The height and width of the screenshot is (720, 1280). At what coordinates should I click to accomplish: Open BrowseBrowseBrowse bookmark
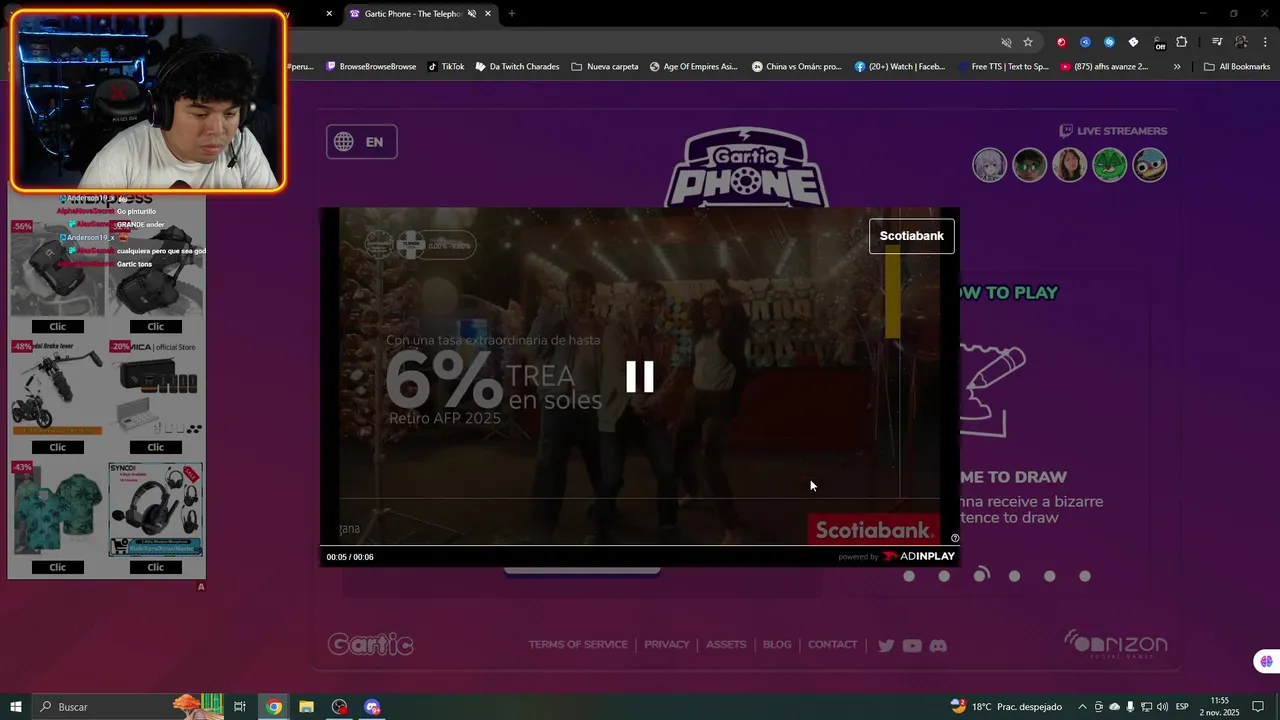tap(371, 67)
